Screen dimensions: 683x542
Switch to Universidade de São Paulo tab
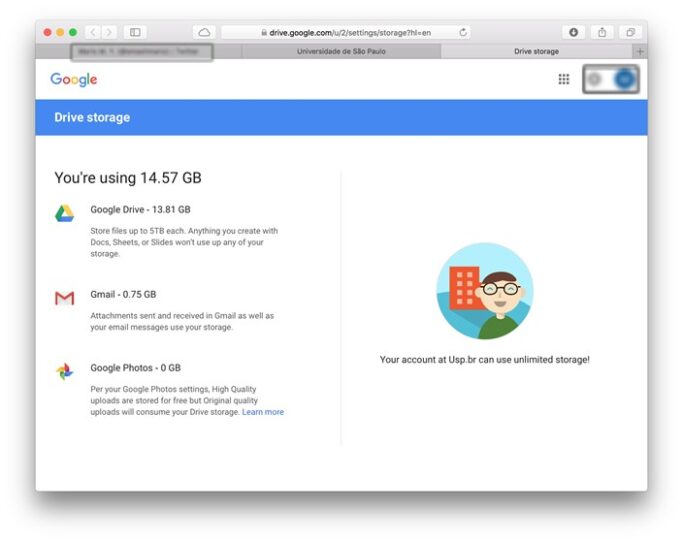(x=341, y=51)
